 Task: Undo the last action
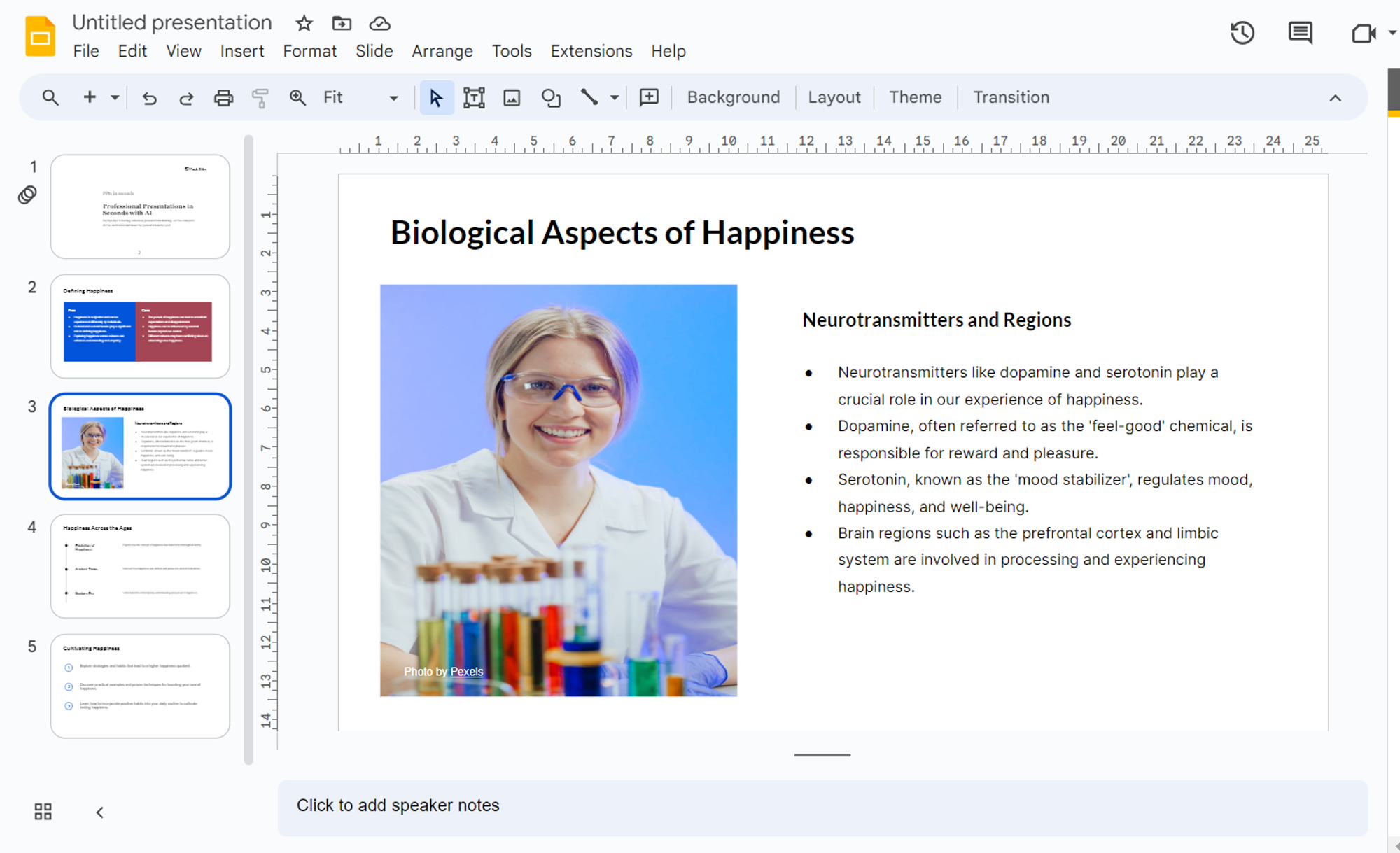[149, 97]
